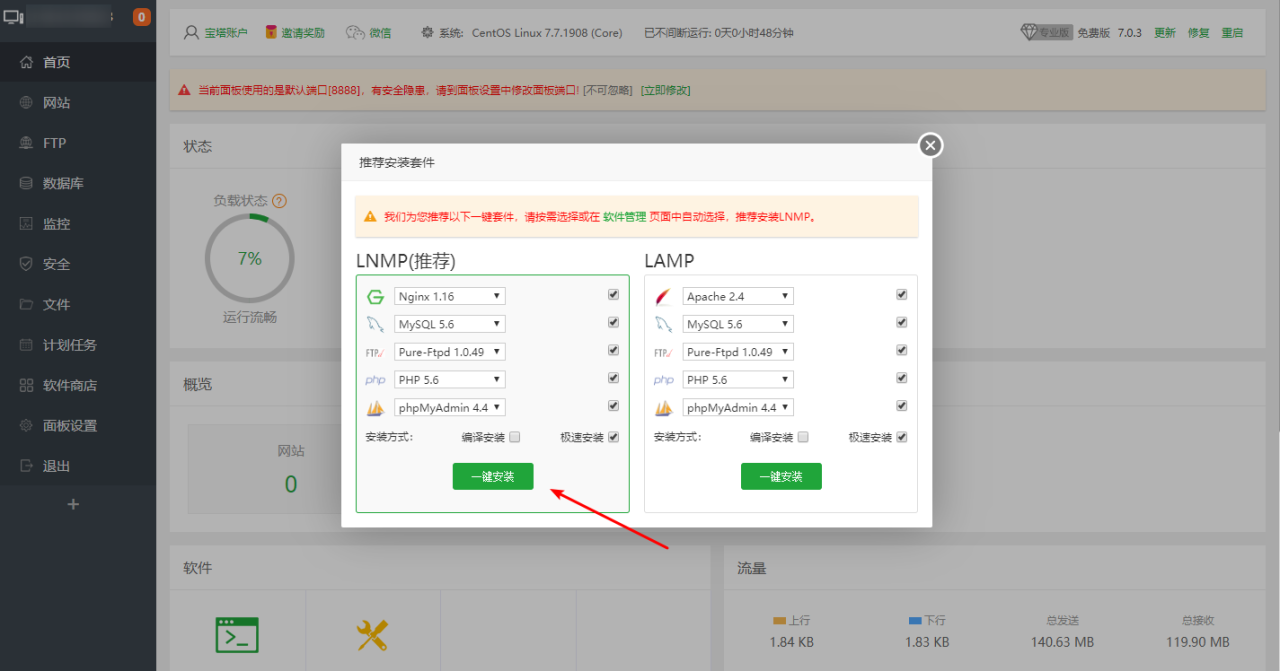Open the 网站 websites sidebar item
1280x671 pixels.
click(x=78, y=102)
